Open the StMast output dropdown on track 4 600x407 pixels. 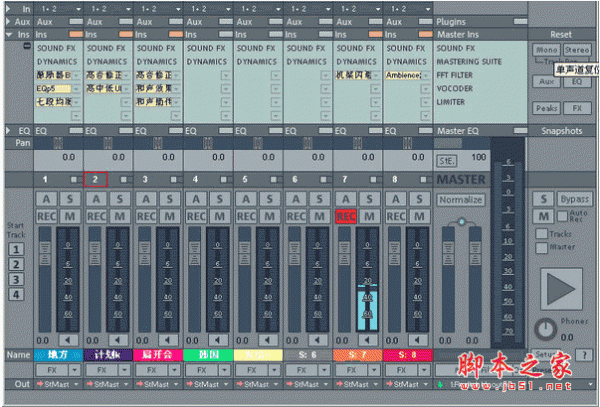pos(207,384)
